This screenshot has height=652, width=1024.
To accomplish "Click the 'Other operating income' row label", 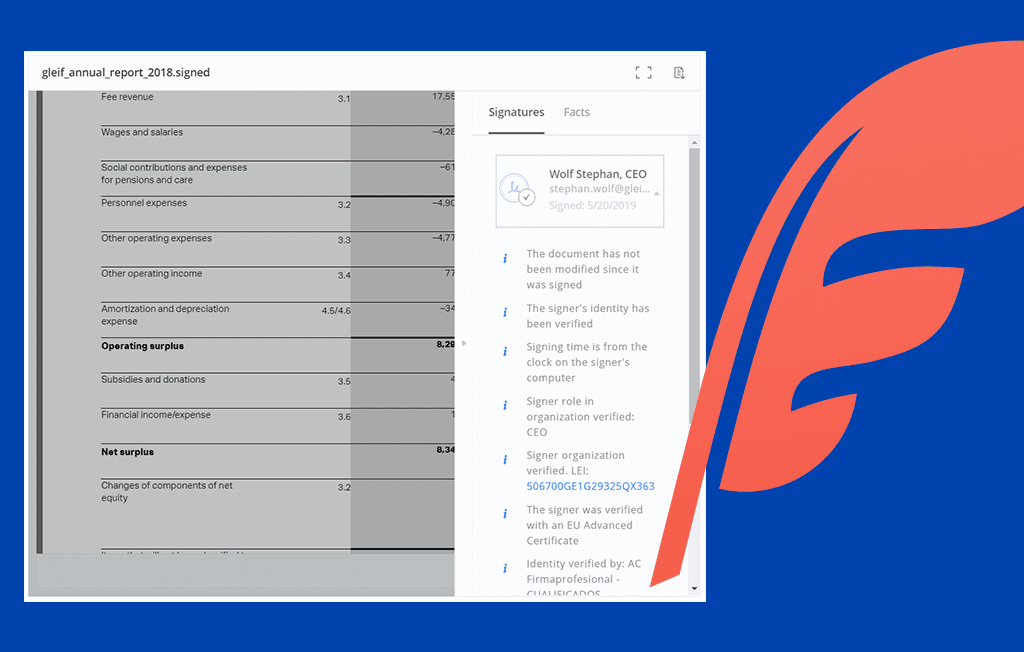I will (x=152, y=273).
